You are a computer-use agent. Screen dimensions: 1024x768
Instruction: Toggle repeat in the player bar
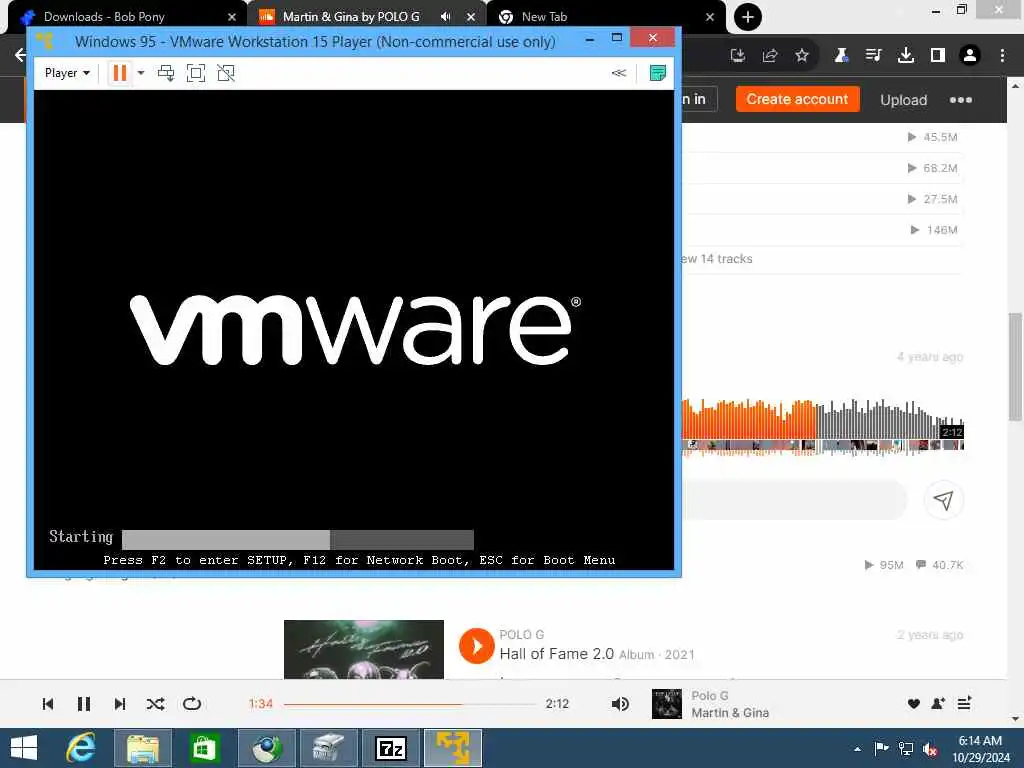[192, 704]
